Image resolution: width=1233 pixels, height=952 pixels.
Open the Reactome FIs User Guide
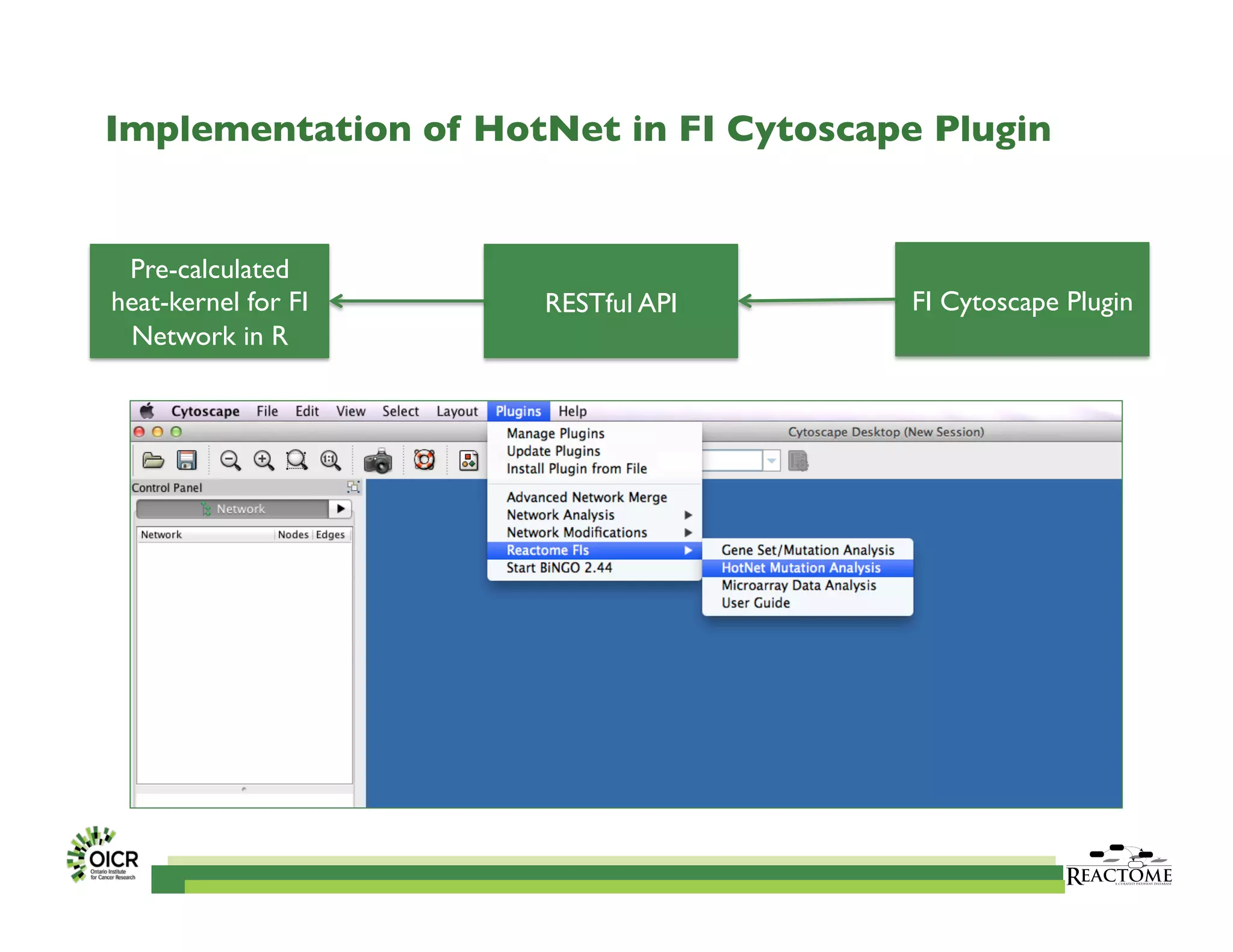(807, 603)
